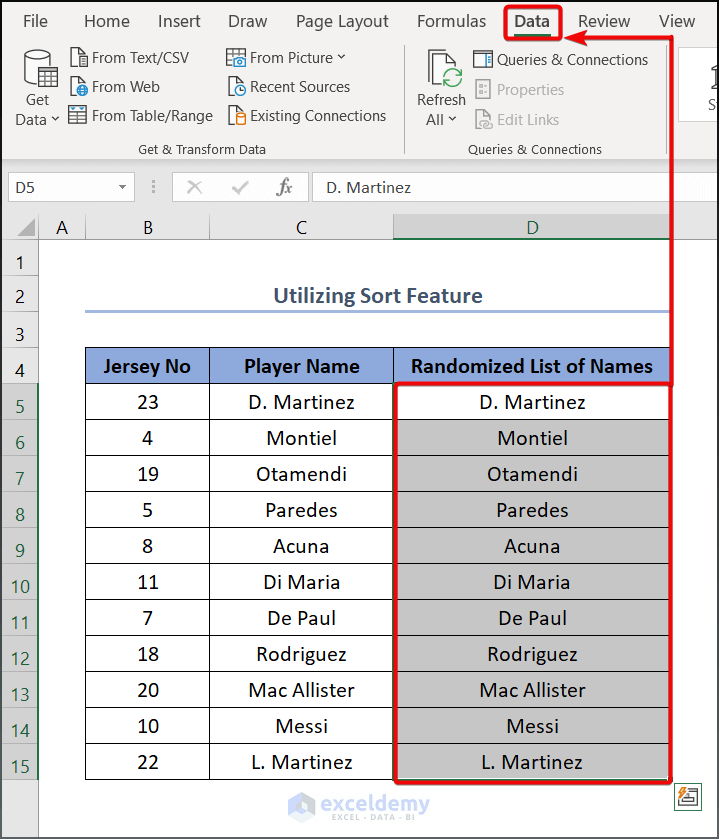This screenshot has height=839, width=719.
Task: Switch to the View tab
Action: click(x=677, y=21)
